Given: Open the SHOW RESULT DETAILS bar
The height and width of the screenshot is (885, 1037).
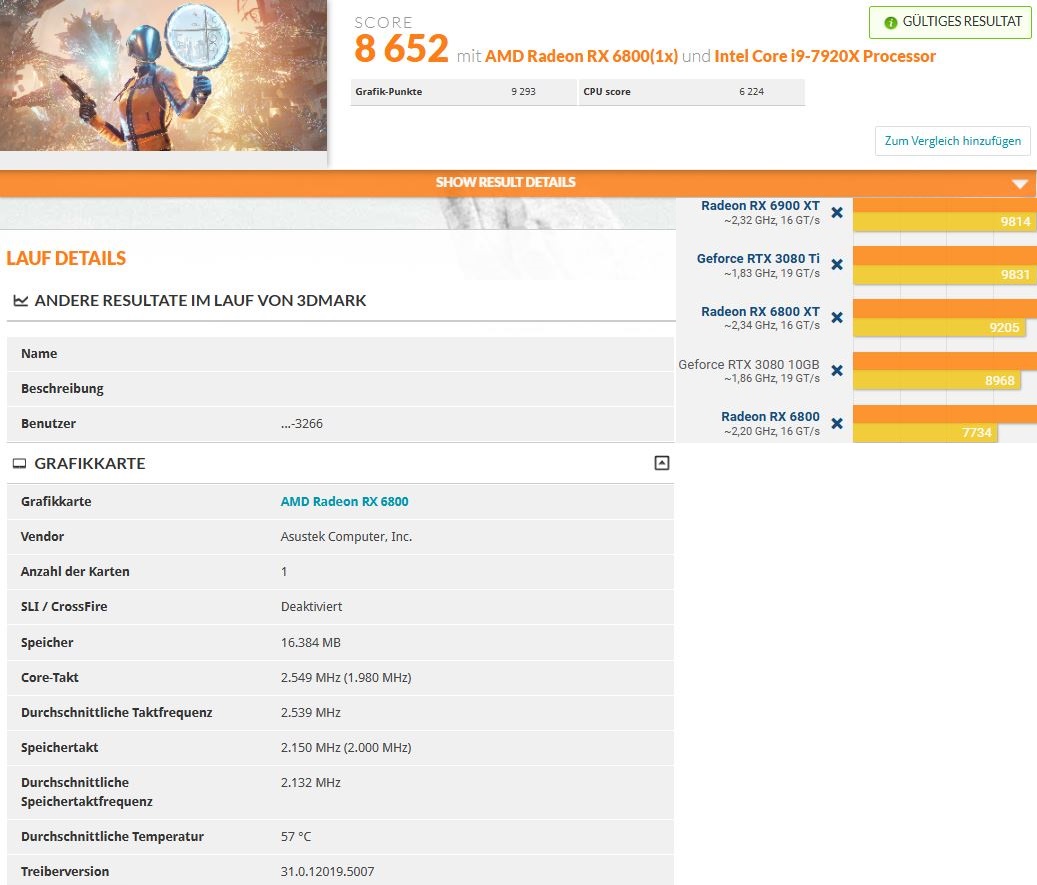Looking at the screenshot, I should (x=518, y=183).
